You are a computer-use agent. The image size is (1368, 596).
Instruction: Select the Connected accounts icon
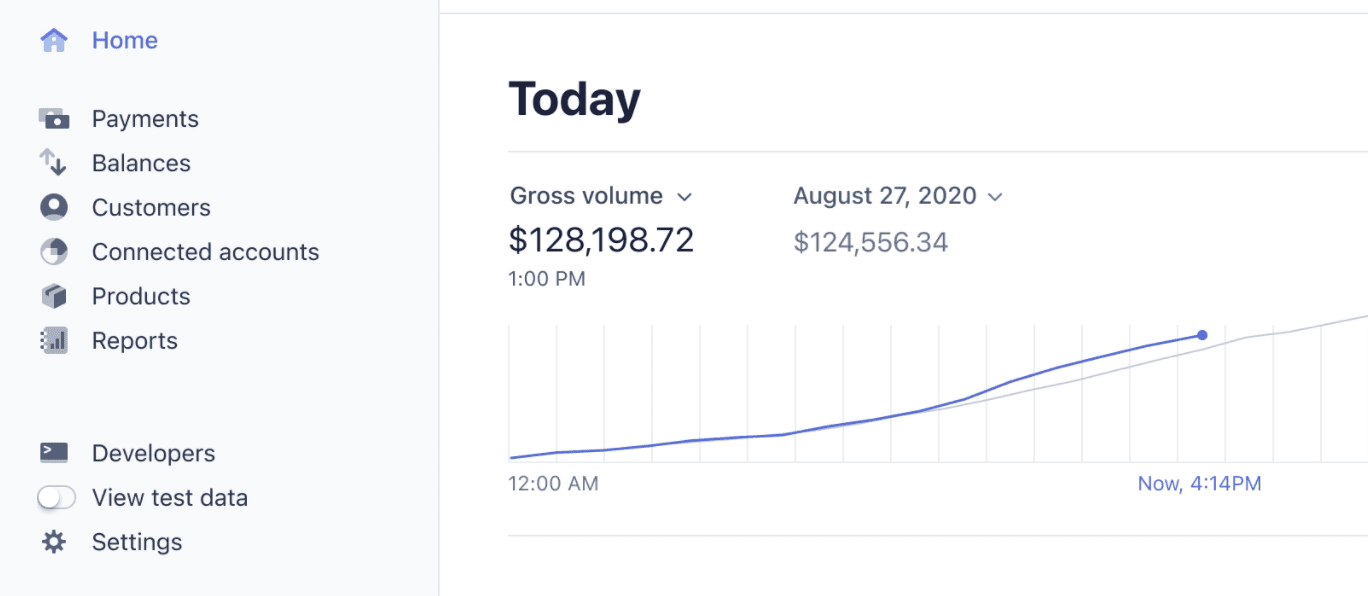[x=55, y=251]
